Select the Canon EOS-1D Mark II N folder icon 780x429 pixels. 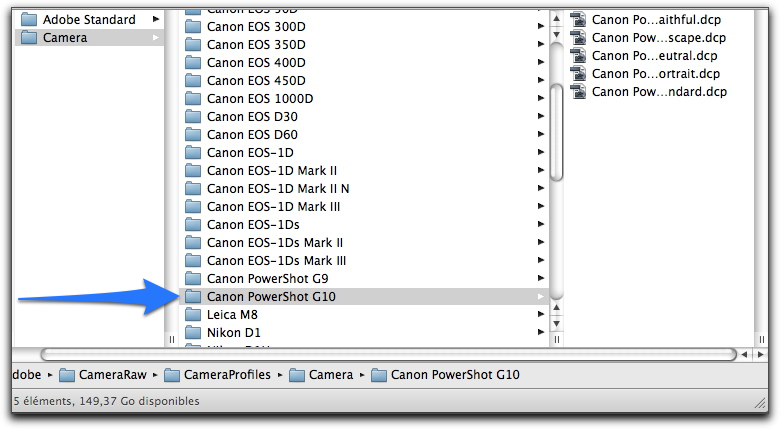pos(193,188)
